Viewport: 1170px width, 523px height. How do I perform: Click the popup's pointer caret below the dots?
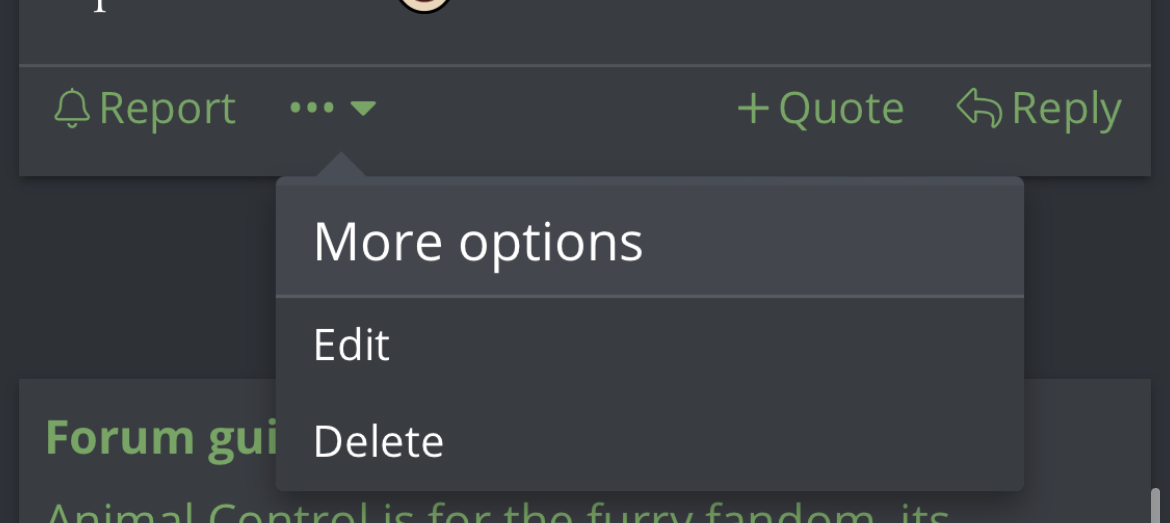click(x=340, y=165)
